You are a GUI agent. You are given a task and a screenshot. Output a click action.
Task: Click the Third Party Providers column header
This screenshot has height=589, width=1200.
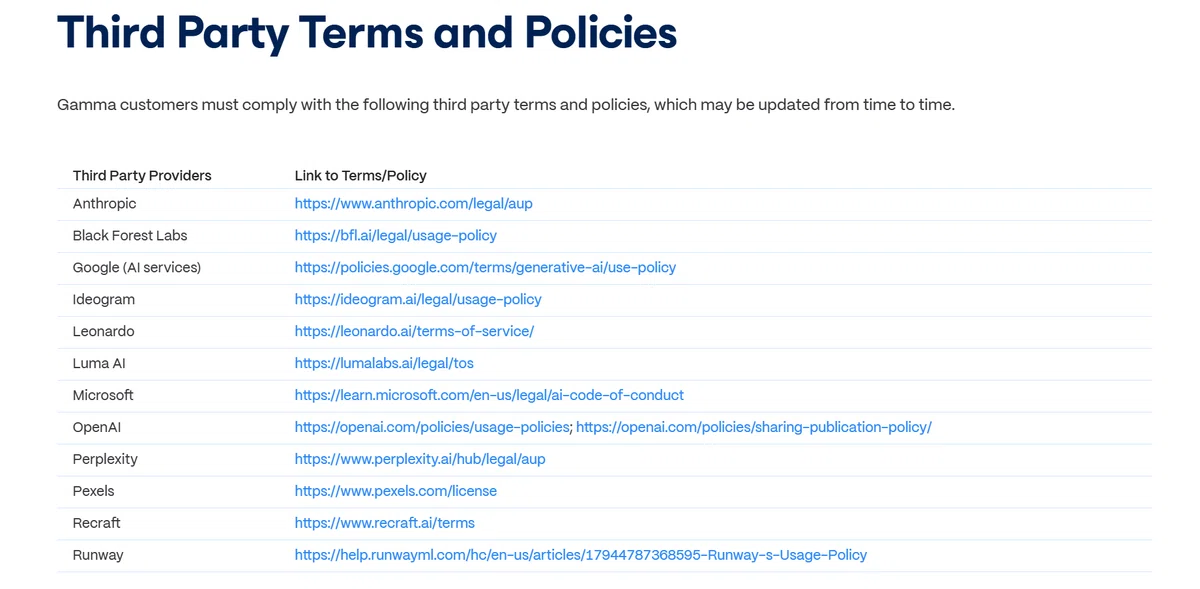142,175
